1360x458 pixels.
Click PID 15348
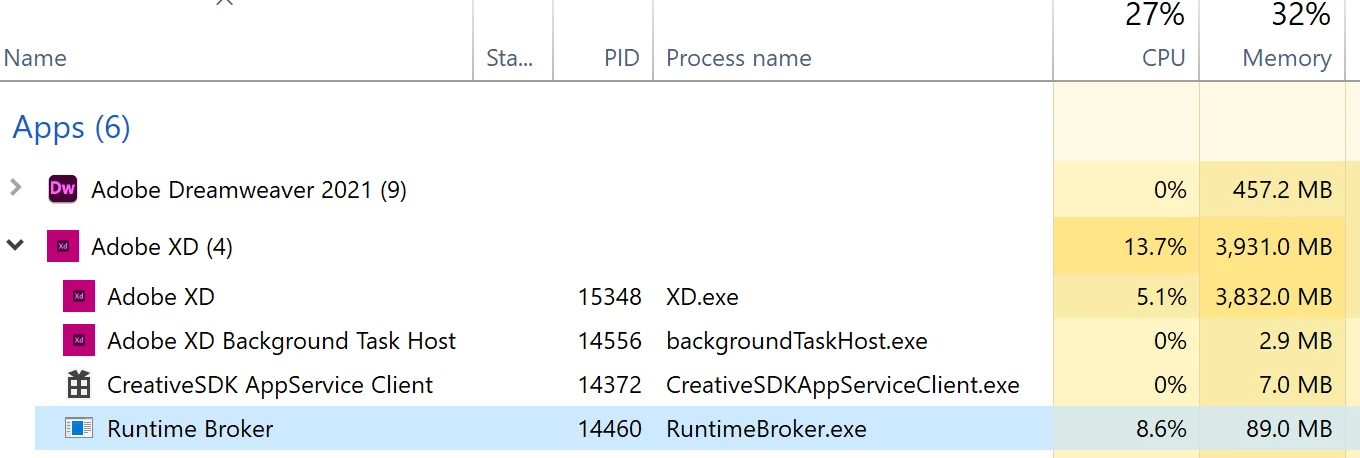click(610, 297)
